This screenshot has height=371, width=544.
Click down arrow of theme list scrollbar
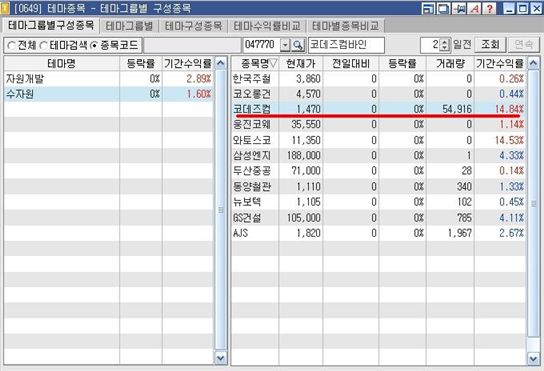click(221, 357)
